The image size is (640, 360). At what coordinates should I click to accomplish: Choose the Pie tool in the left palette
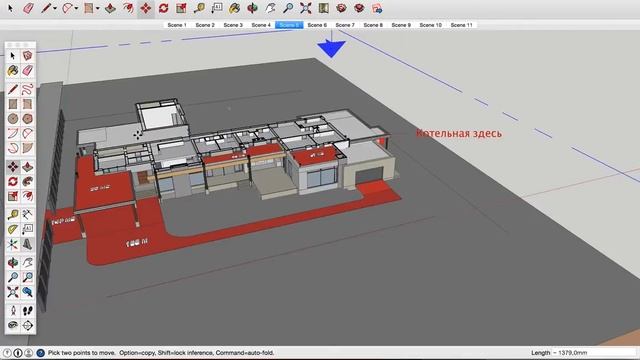coord(27,148)
